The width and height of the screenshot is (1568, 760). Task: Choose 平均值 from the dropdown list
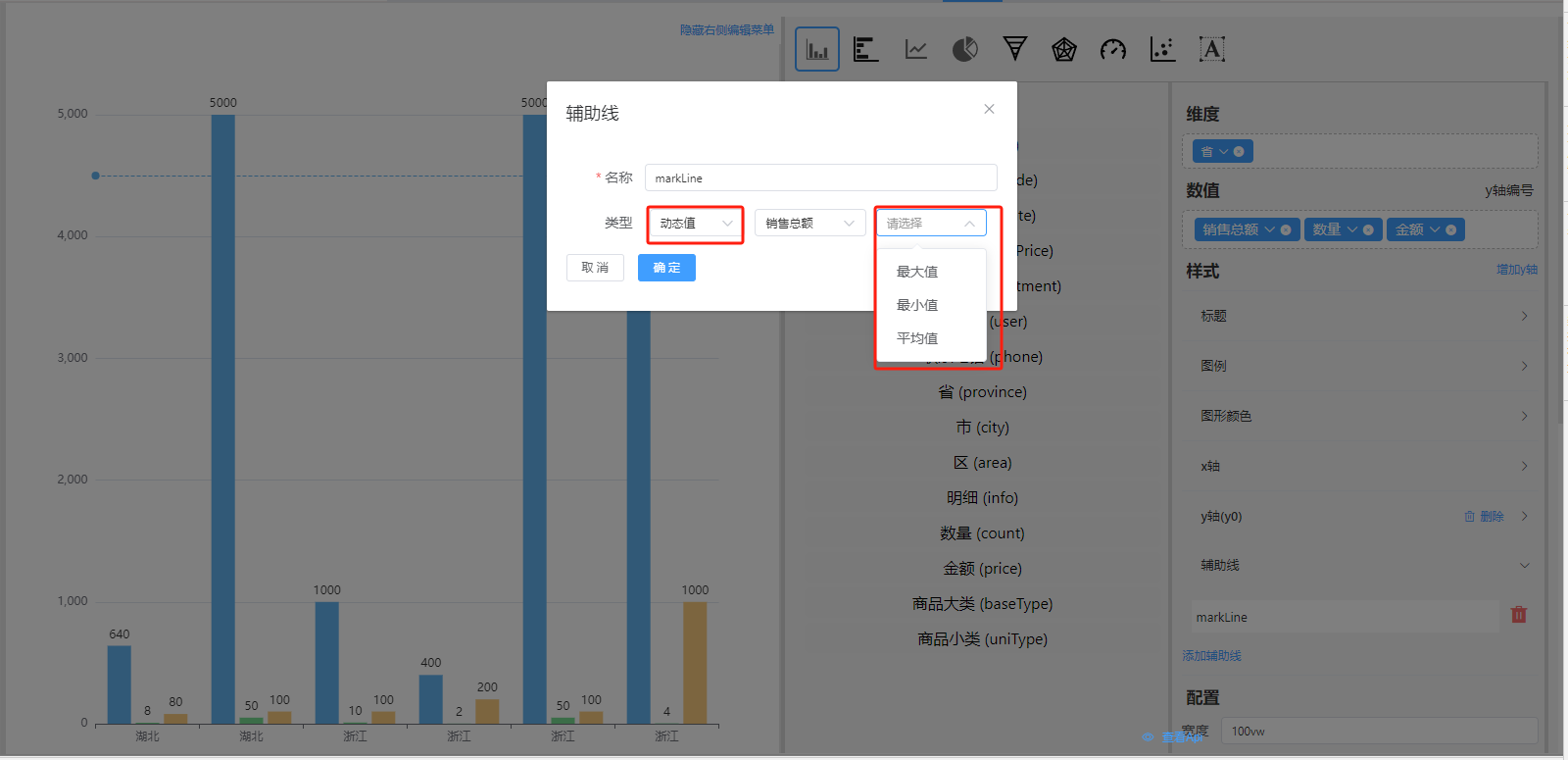click(917, 338)
